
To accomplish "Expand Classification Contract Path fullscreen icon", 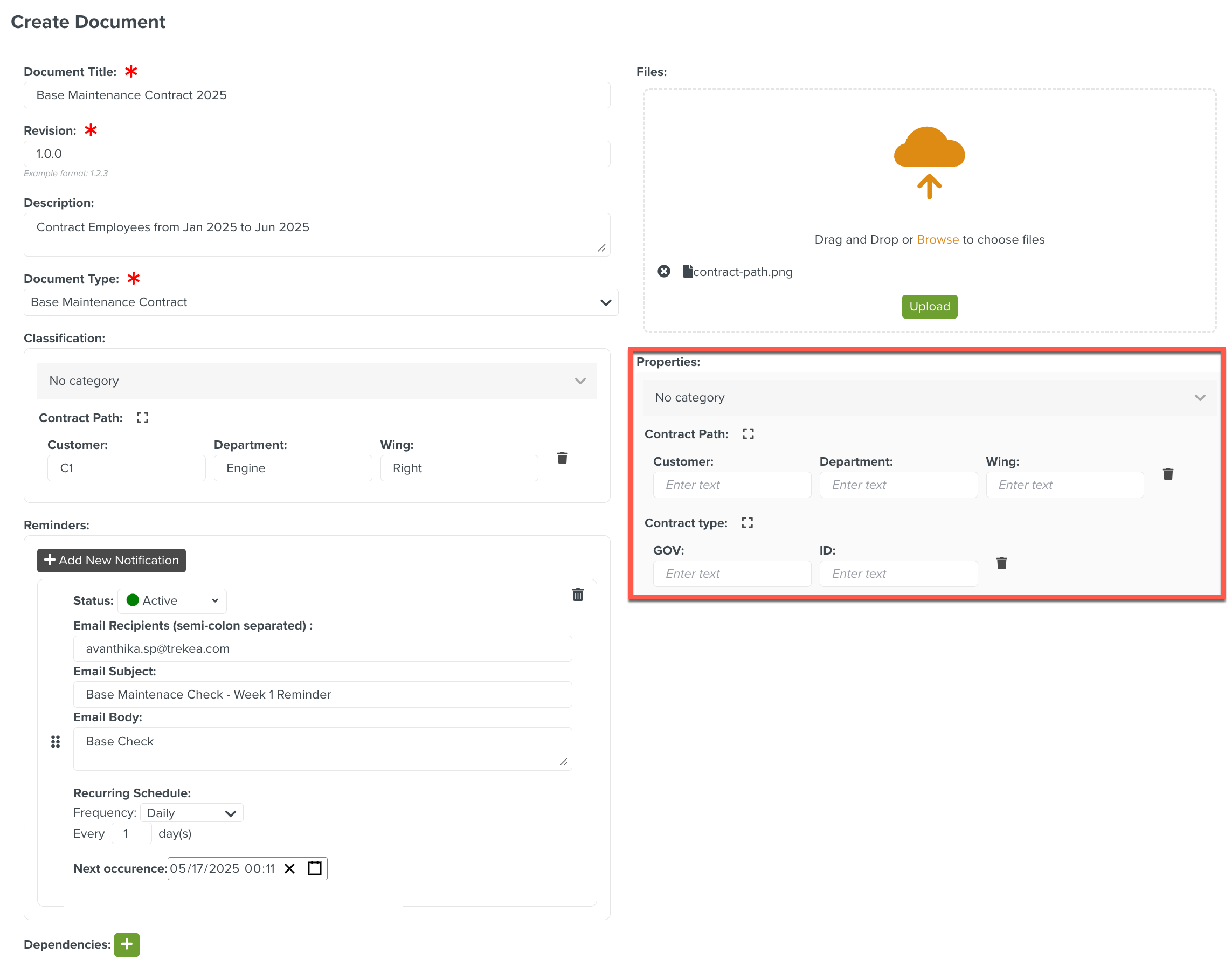I will tap(142, 417).
